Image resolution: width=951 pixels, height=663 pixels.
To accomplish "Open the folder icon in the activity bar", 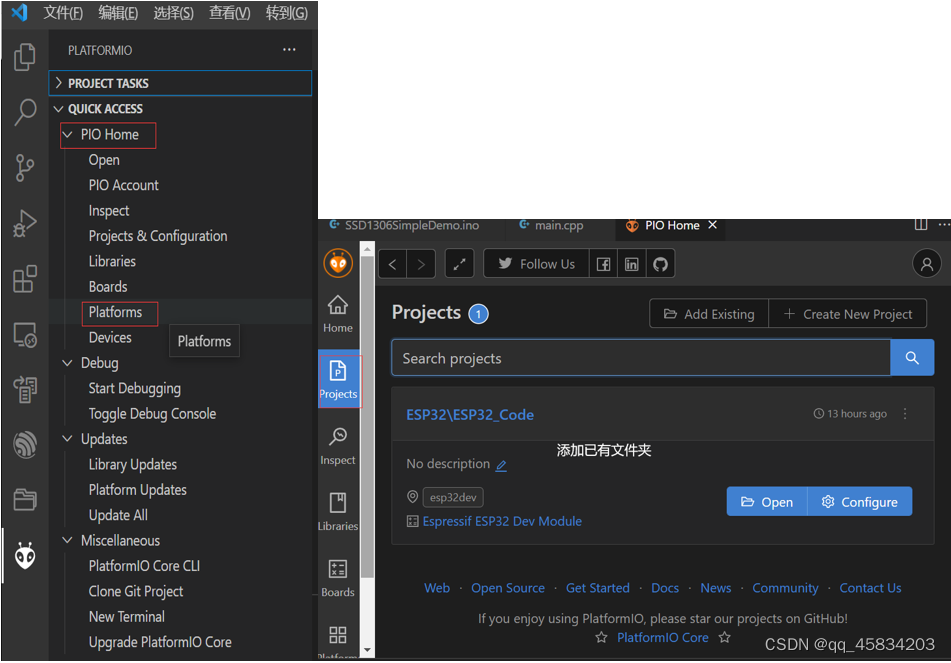I will [x=25, y=500].
